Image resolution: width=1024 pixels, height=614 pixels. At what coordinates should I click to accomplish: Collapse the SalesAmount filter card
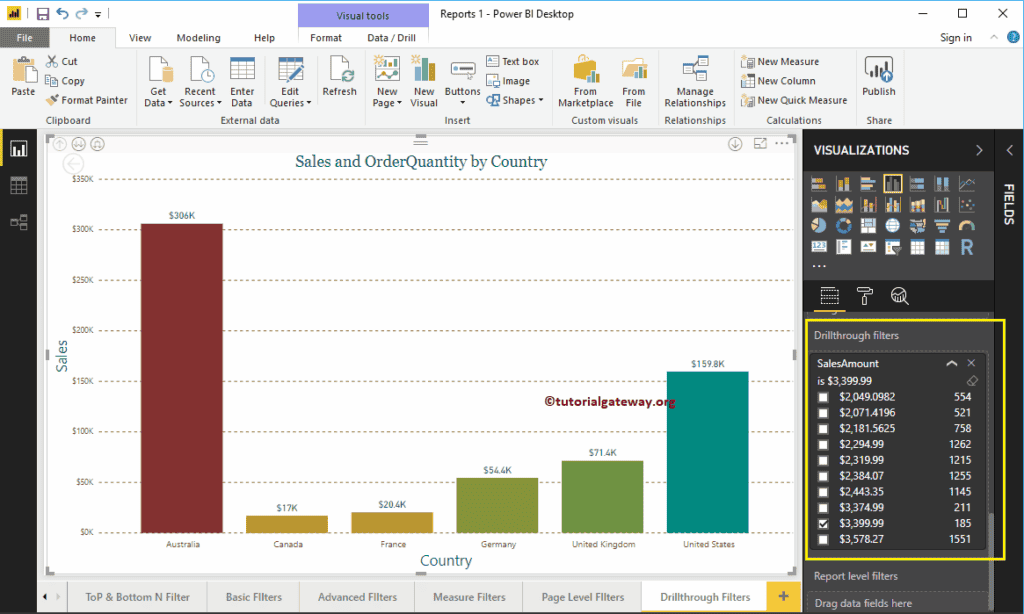[x=952, y=363]
